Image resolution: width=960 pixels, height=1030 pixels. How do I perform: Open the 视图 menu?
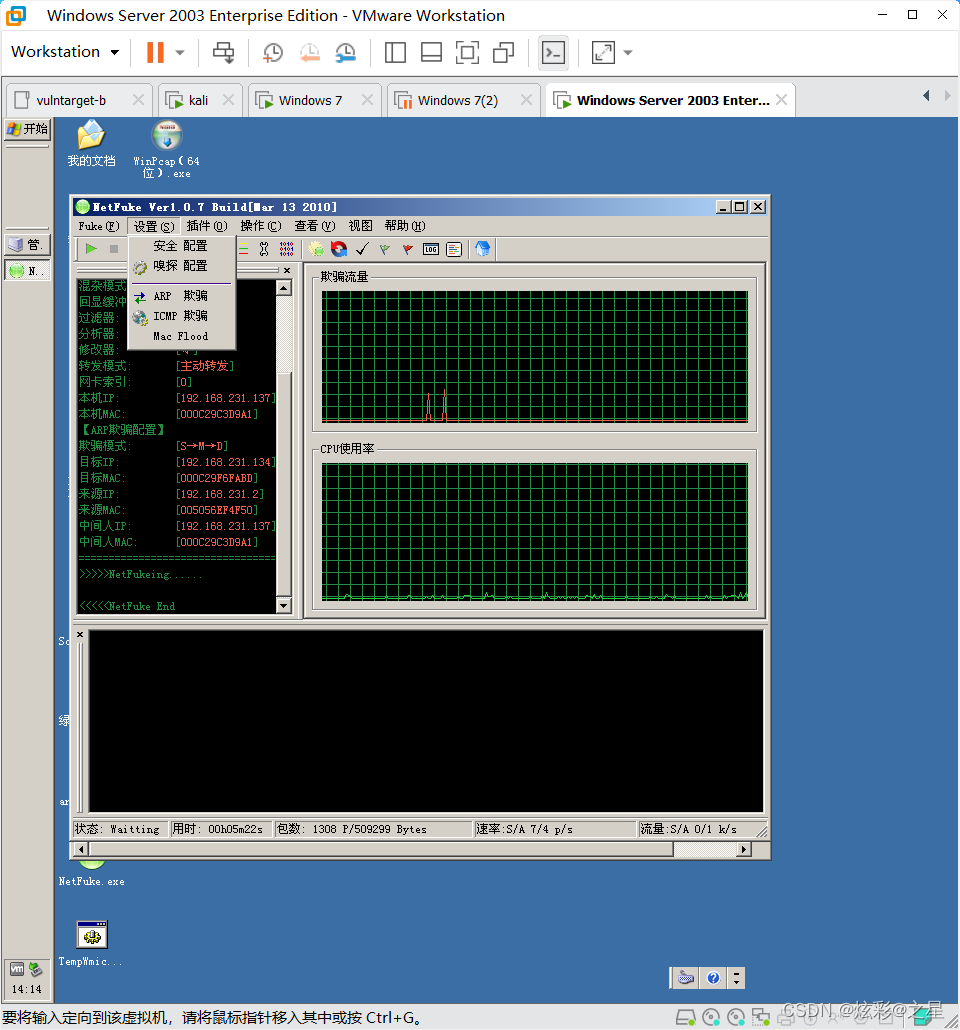[x=360, y=226]
